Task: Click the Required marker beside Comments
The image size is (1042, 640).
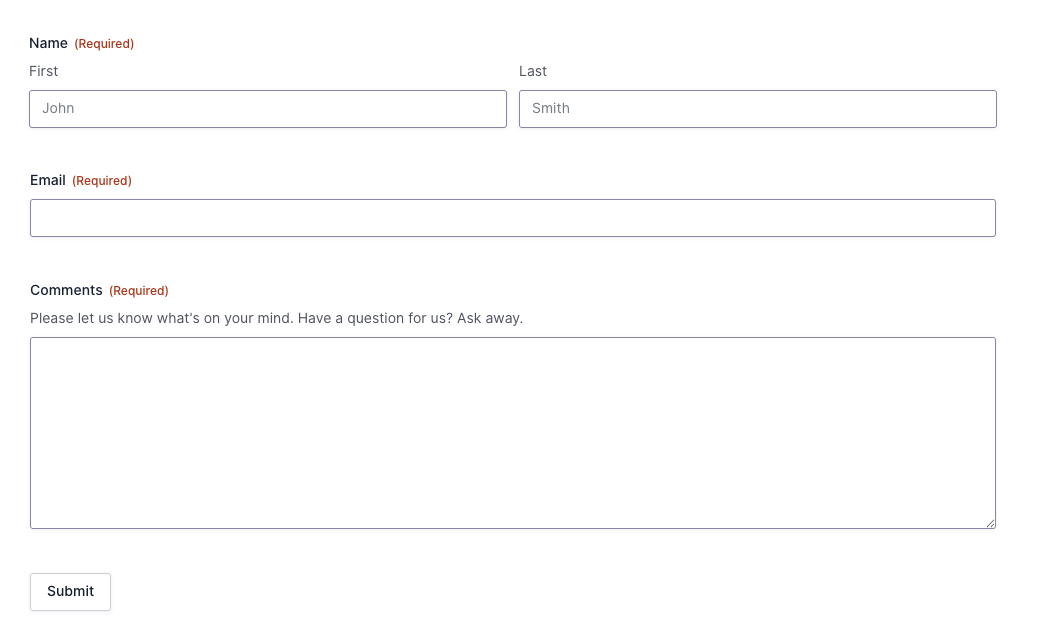Action: pyautogui.click(x=139, y=291)
